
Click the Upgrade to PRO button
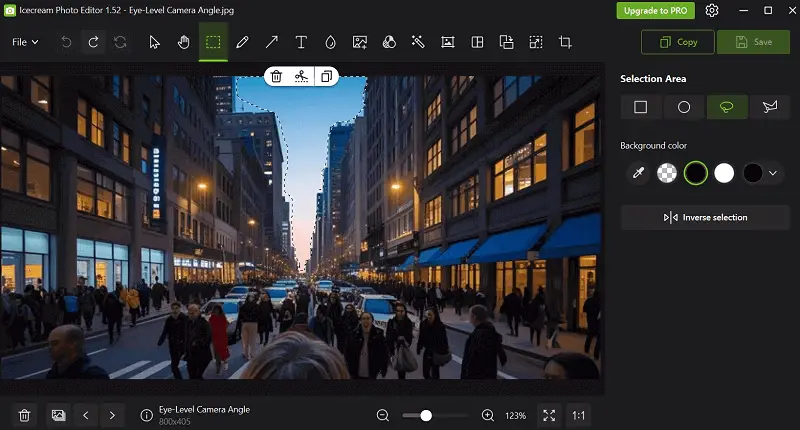(656, 11)
